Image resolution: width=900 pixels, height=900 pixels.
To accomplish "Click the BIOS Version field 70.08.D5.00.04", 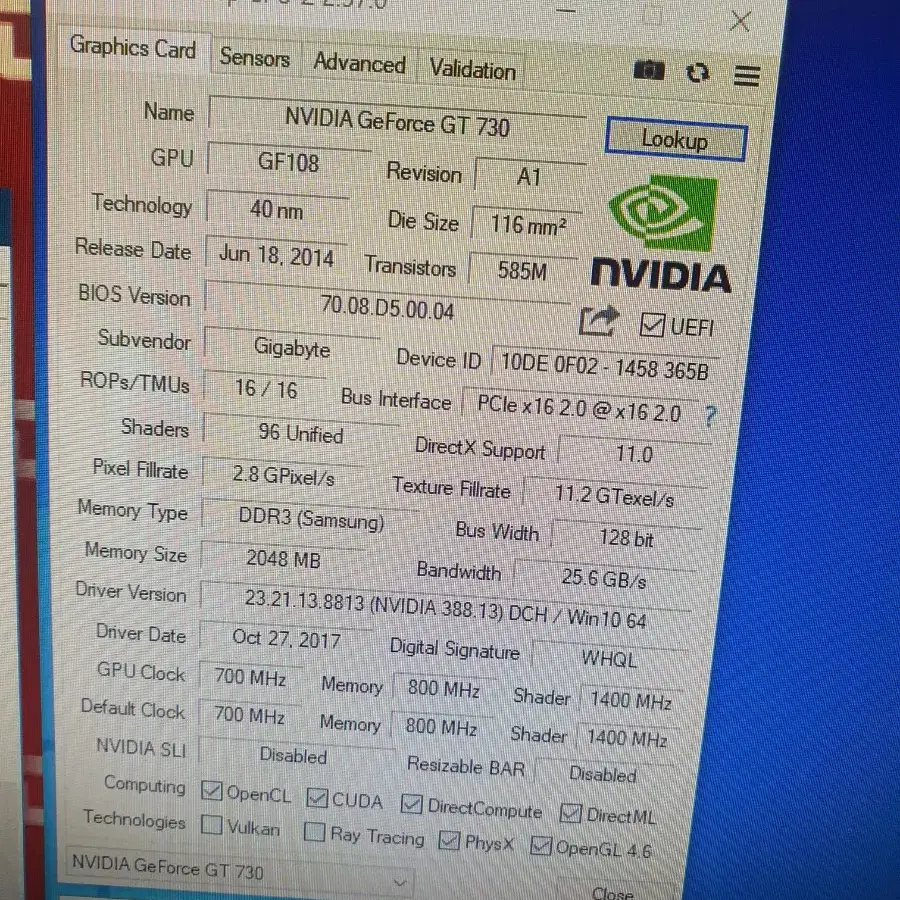I will tap(387, 308).
